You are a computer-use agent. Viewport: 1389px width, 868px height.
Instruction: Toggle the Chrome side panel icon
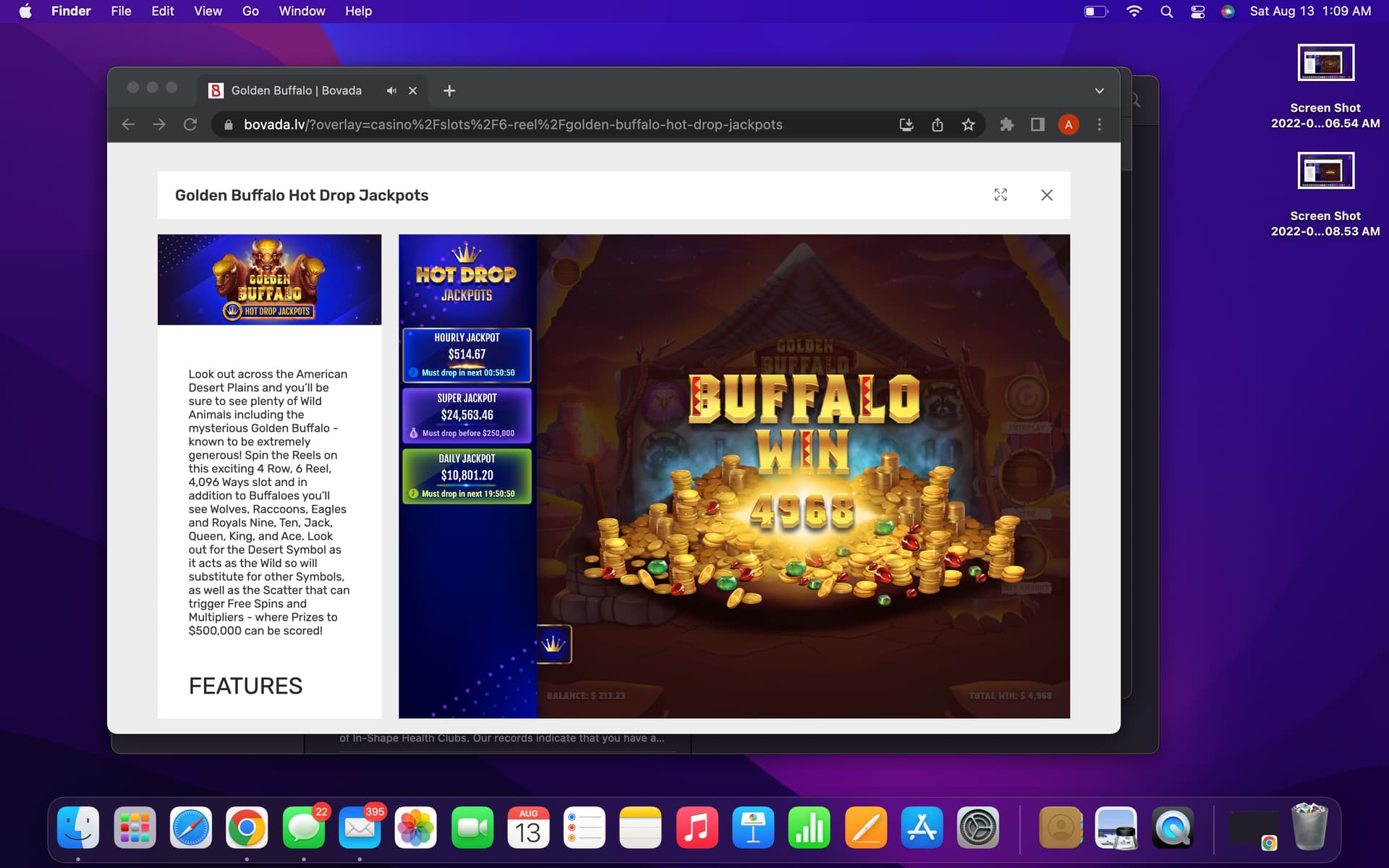tap(1037, 124)
